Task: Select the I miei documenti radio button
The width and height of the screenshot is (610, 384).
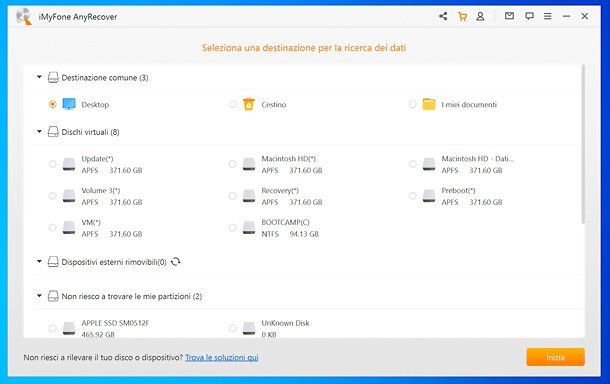Action: coord(412,104)
